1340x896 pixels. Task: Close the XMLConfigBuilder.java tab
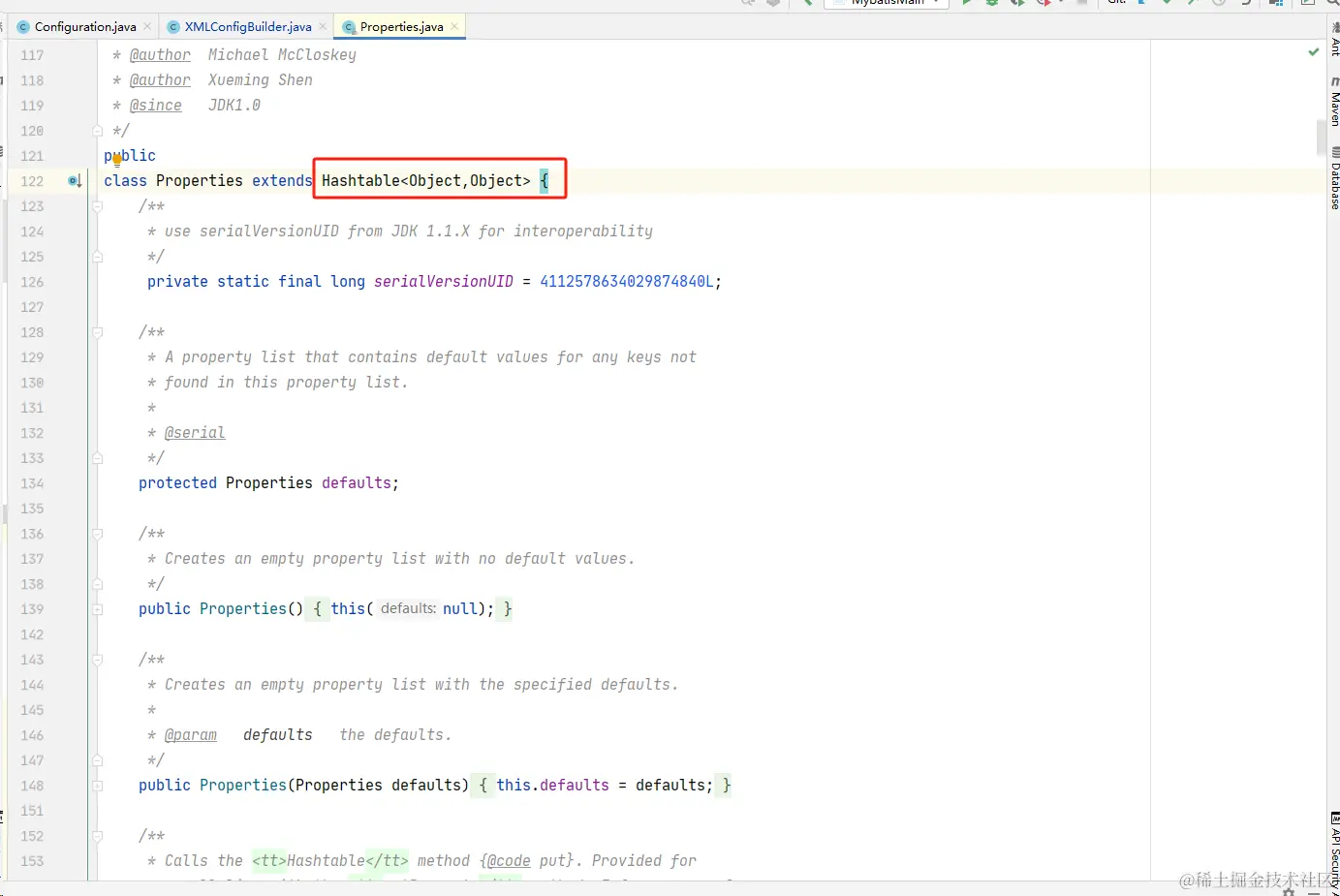coord(323,27)
